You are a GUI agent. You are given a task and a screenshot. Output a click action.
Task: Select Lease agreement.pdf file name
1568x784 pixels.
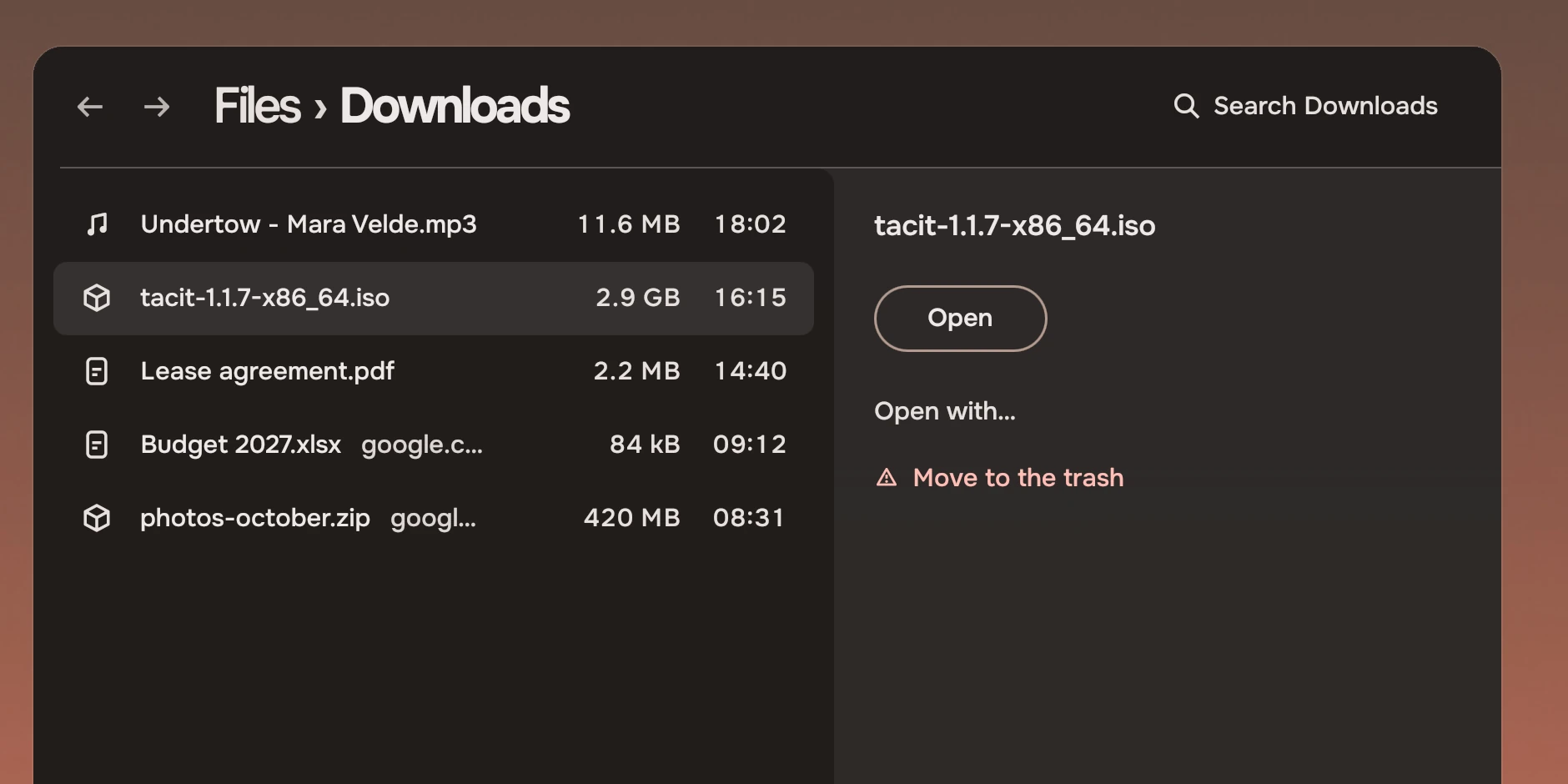268,371
